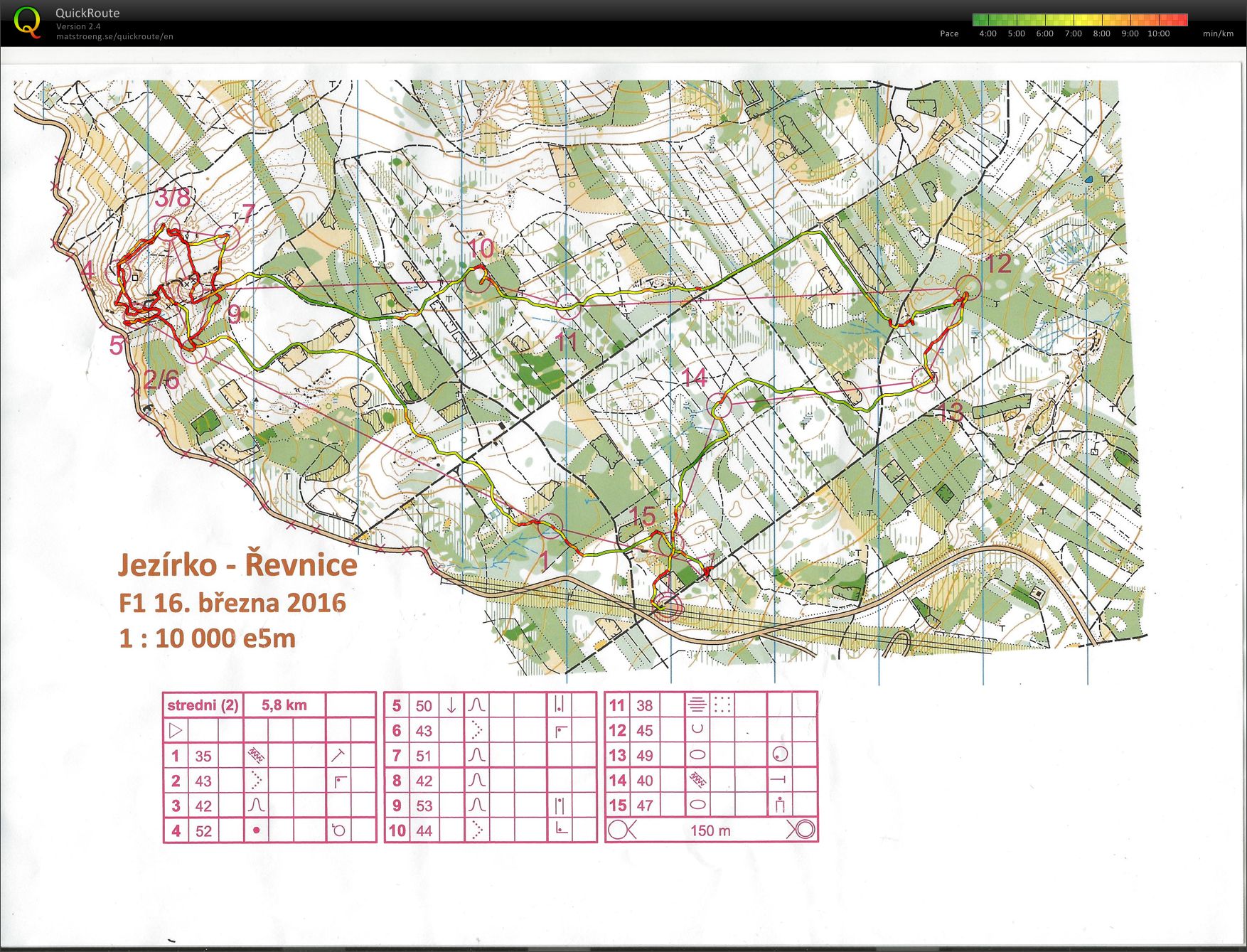Click the 10:00 pace value
The height and width of the screenshot is (952, 1247).
[1159, 33]
